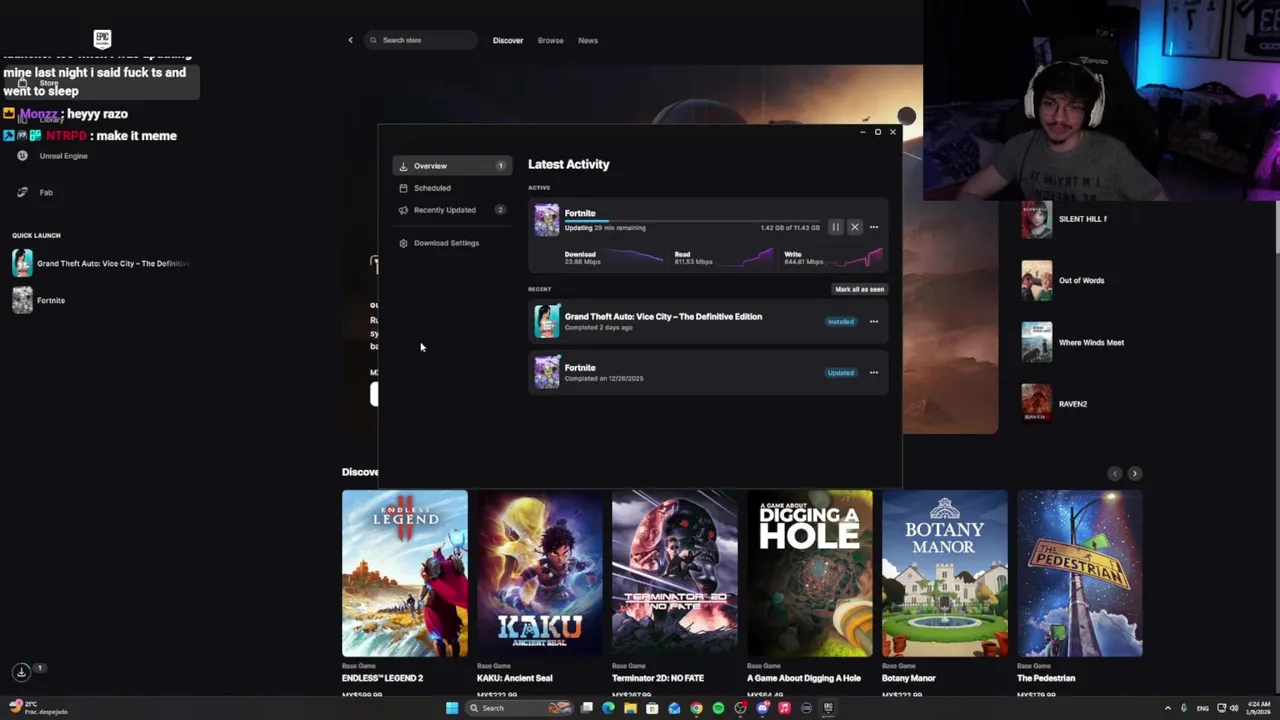Open more options for updating Fortnite

874,227
